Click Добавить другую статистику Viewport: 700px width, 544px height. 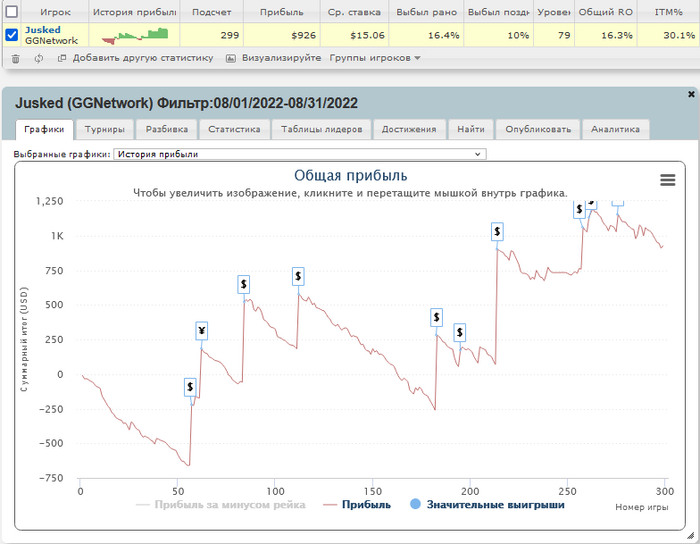(x=143, y=58)
